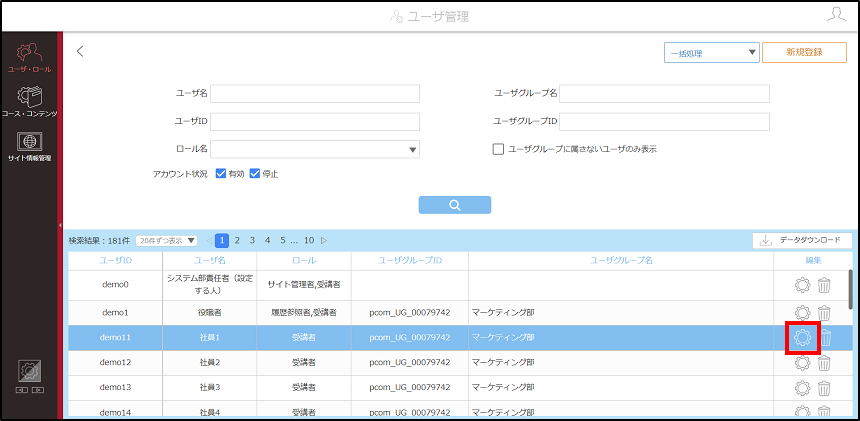Check ユーザグループに属さないユーザのみ表示 checkbox

[498, 149]
